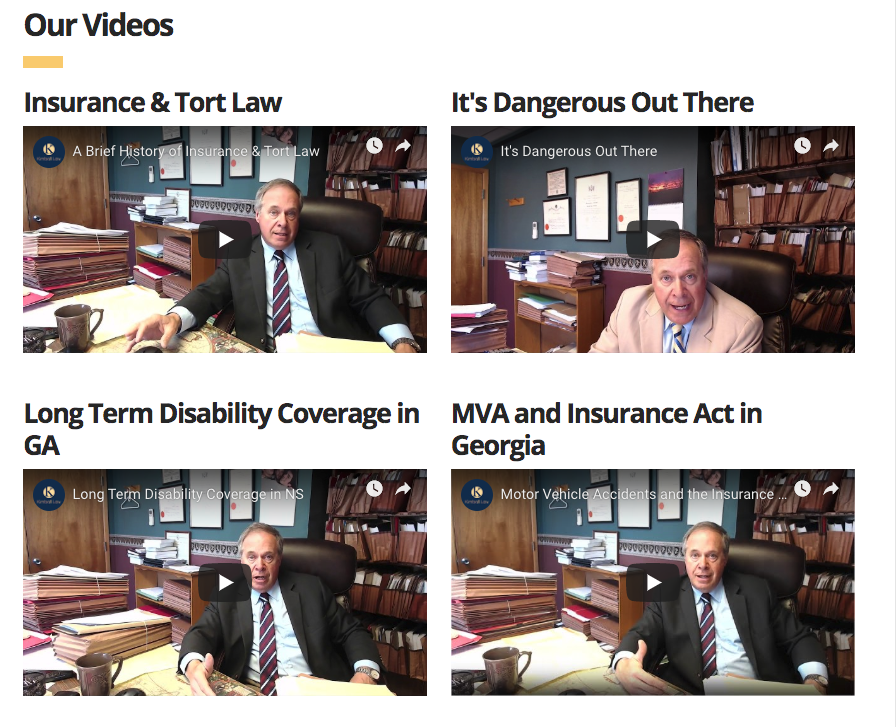Open Kimball Law channel logo on Motor Vehicle video
This screenshot has height=727, width=896.
tap(477, 494)
